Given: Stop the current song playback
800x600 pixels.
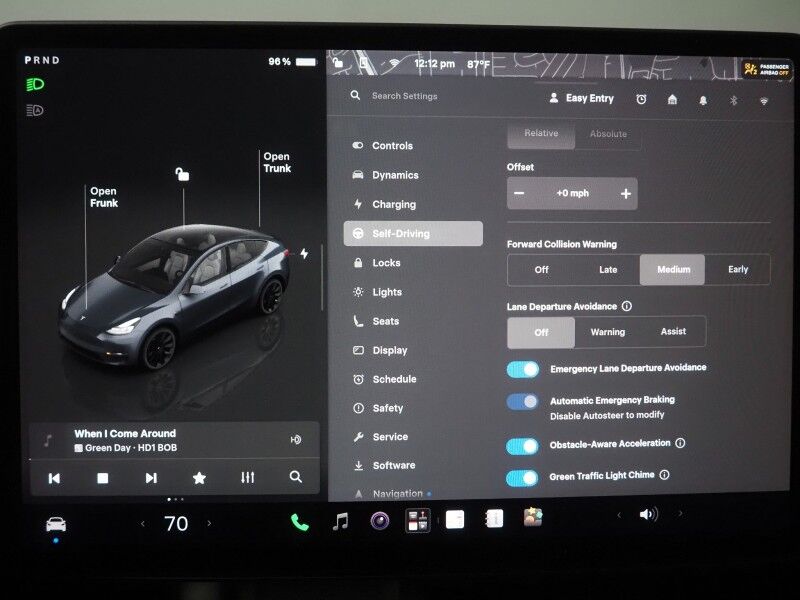Looking at the screenshot, I should (103, 478).
